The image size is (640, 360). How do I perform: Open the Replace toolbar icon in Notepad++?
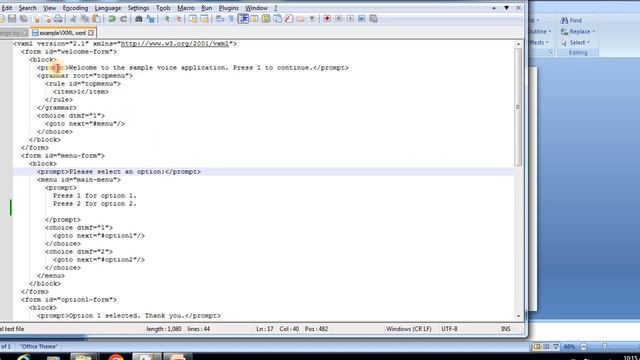coord(150,19)
